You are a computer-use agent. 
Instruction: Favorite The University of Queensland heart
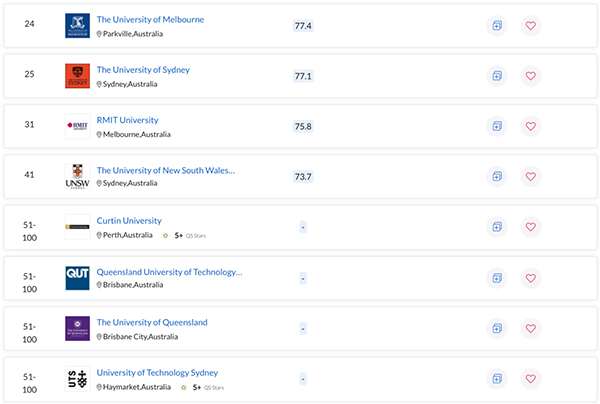tap(531, 328)
